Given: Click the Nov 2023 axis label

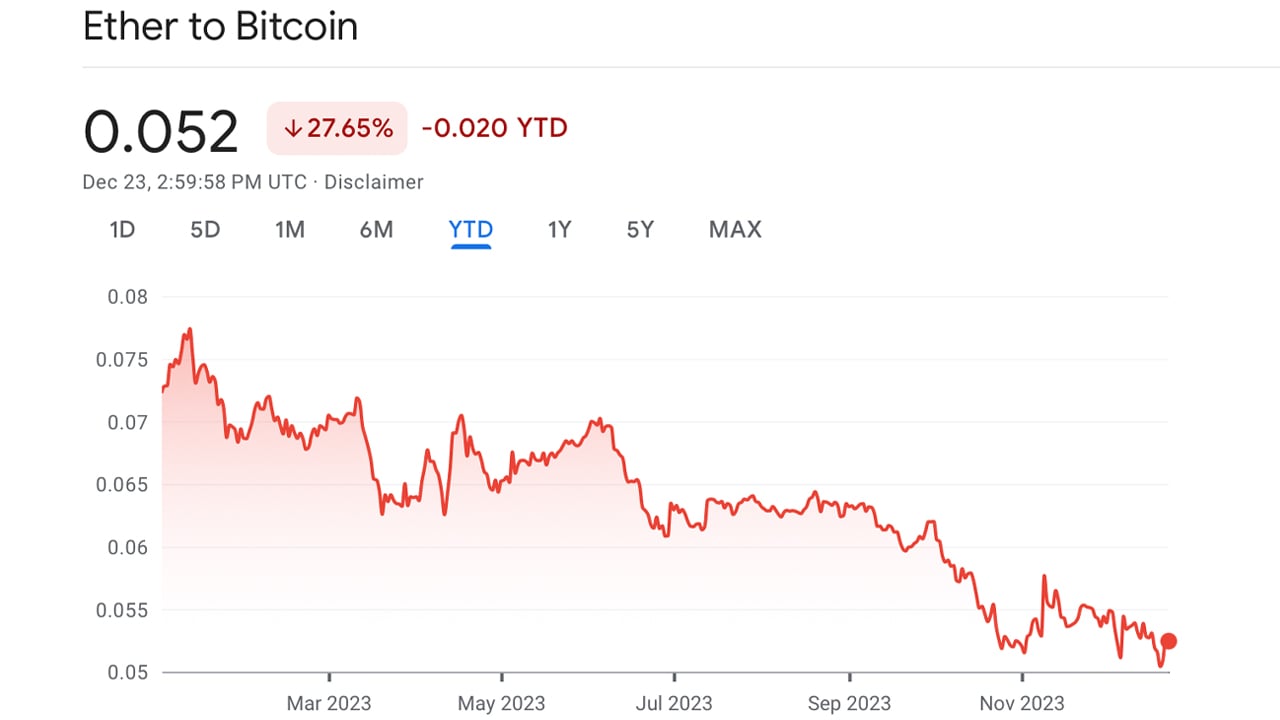Looking at the screenshot, I should [x=1022, y=703].
